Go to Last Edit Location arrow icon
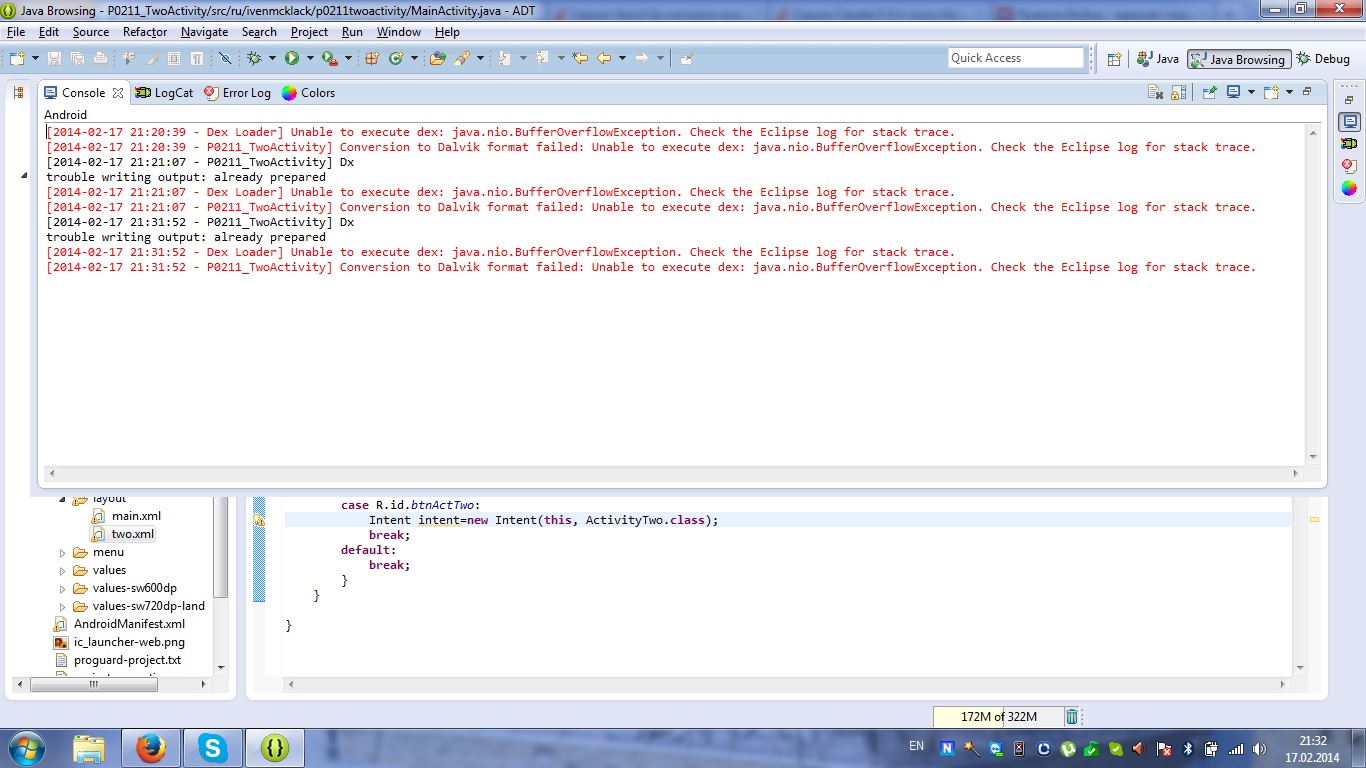1366x768 pixels. tap(580, 58)
